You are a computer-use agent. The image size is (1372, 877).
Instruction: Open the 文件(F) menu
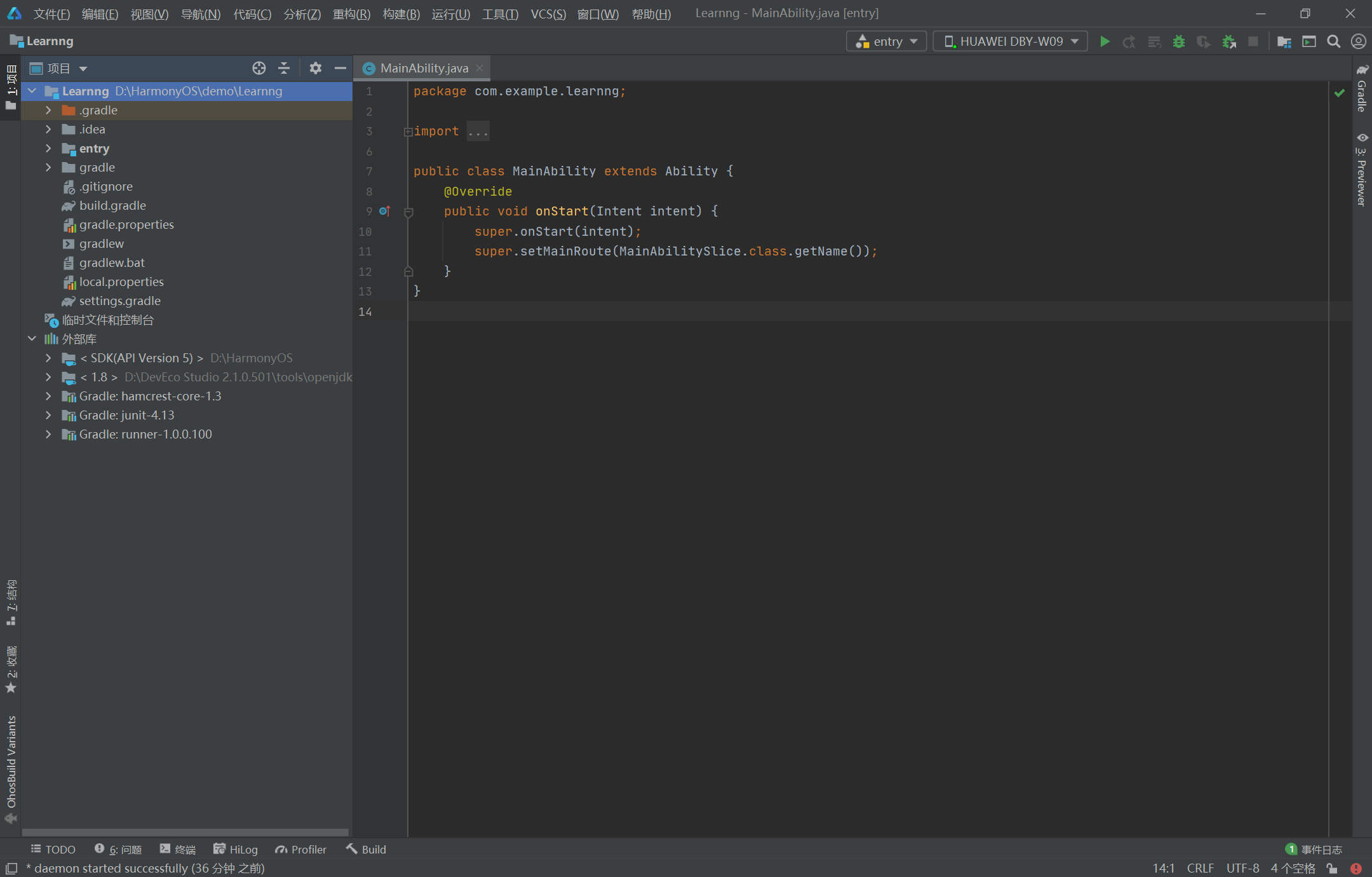click(x=51, y=13)
